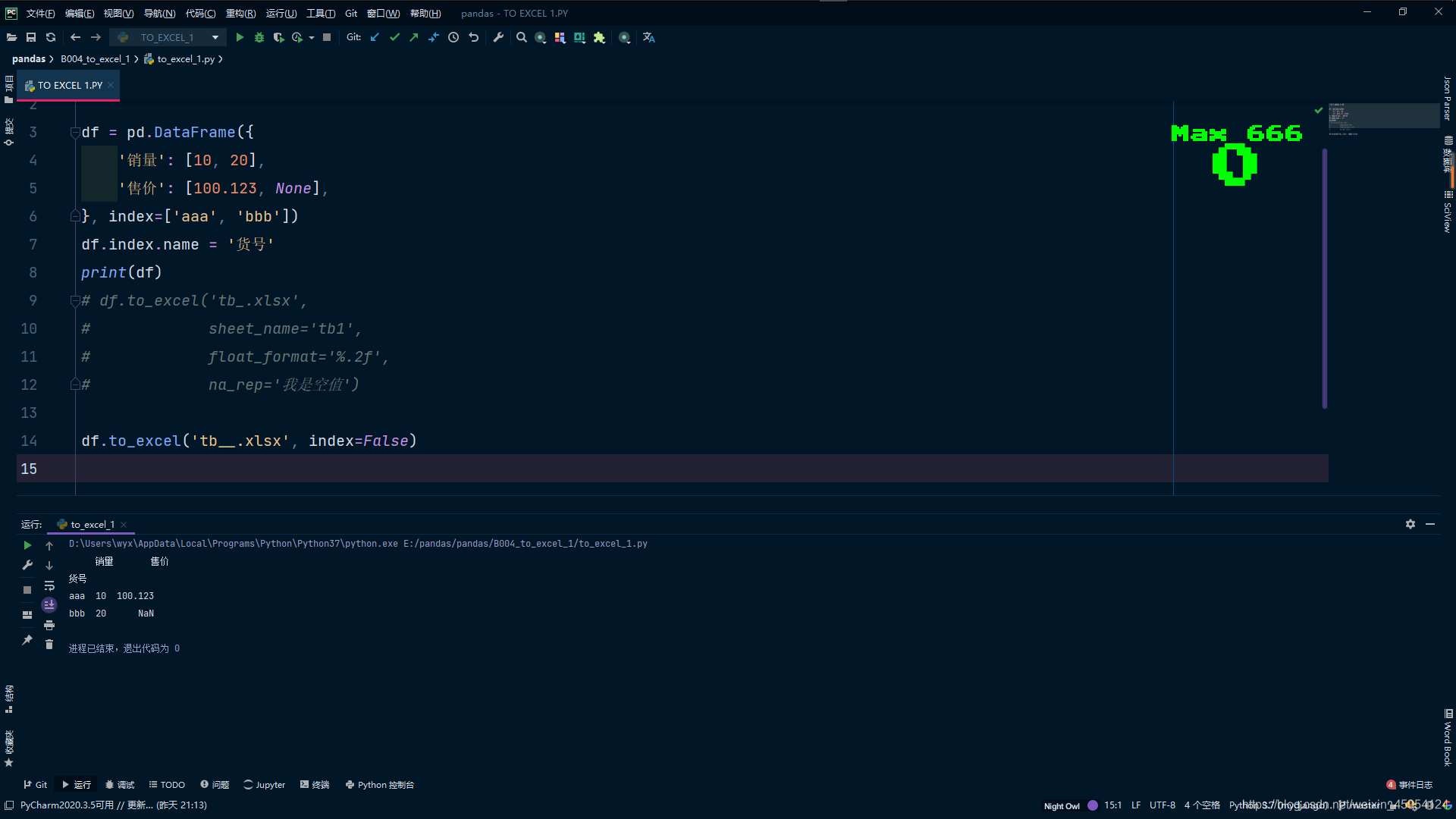The width and height of the screenshot is (1456, 819).
Task: Pin the Run tab
Action: (x=27, y=640)
